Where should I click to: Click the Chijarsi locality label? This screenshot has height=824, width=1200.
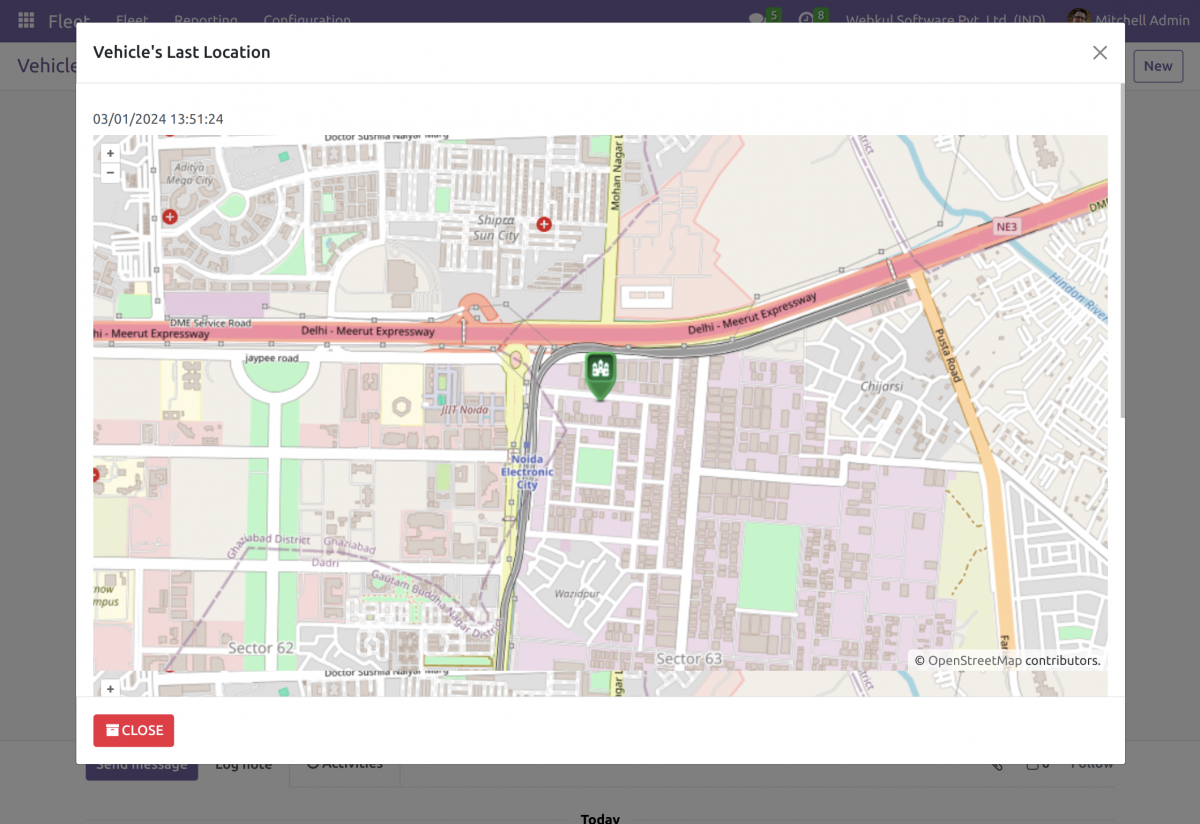click(881, 385)
